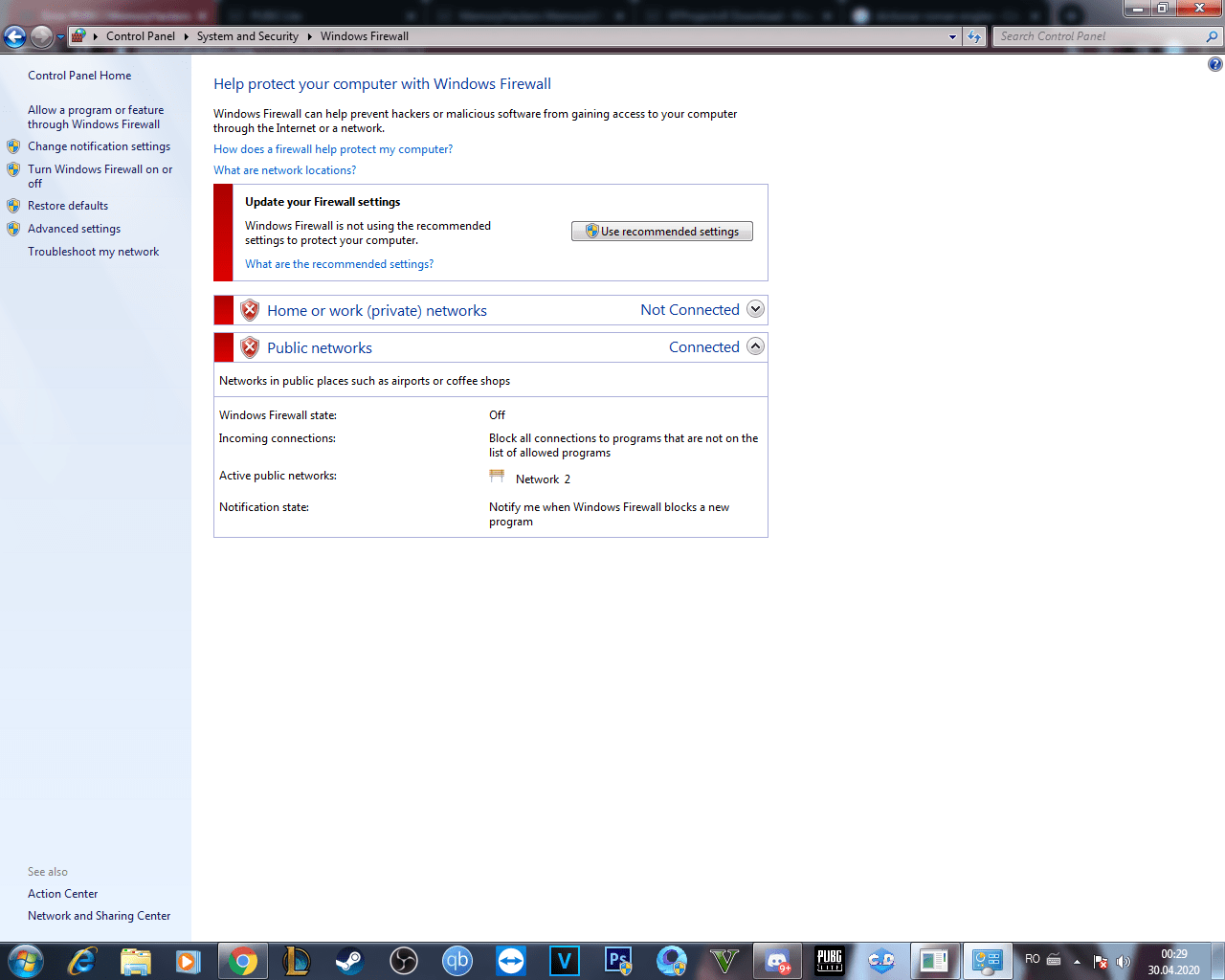Click the Windows Firewall state Off value
Screen dimensions: 1225x980
point(498,415)
